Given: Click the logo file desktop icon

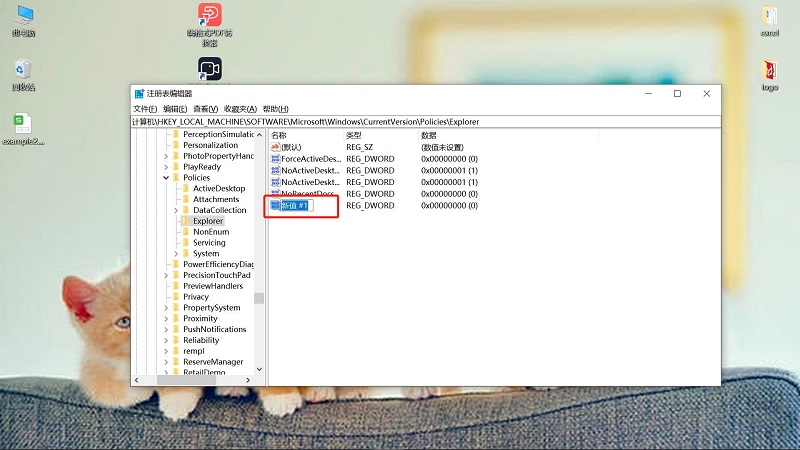Looking at the screenshot, I should click(769, 70).
